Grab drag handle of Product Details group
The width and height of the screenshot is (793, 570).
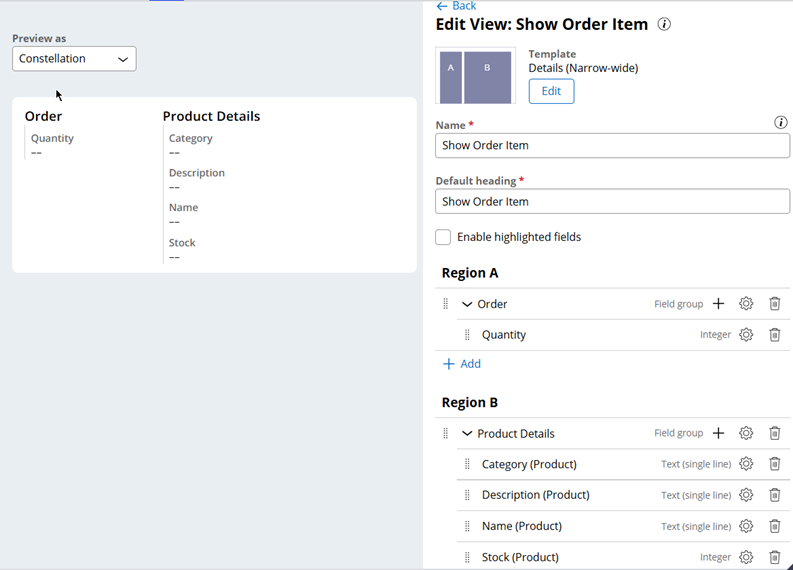point(446,433)
